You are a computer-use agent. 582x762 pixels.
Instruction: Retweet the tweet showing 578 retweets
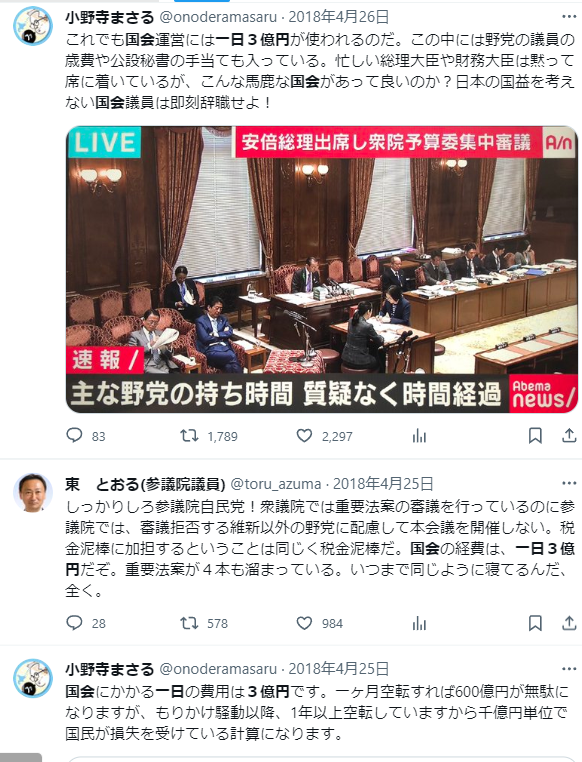189,623
